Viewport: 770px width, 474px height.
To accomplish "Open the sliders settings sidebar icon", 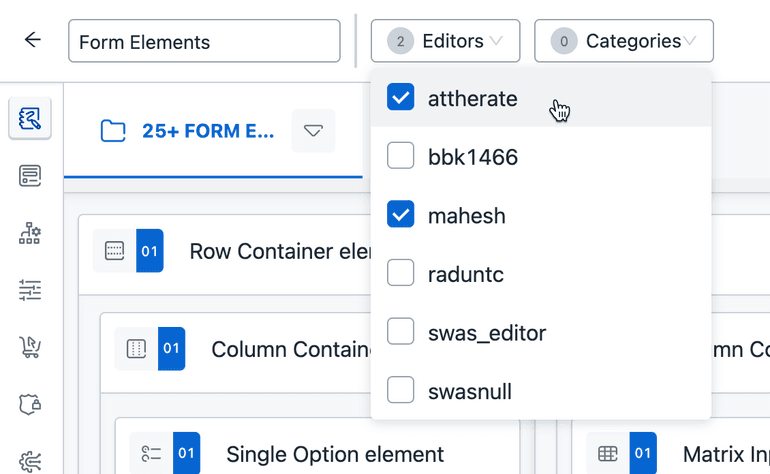I will tap(30, 290).
